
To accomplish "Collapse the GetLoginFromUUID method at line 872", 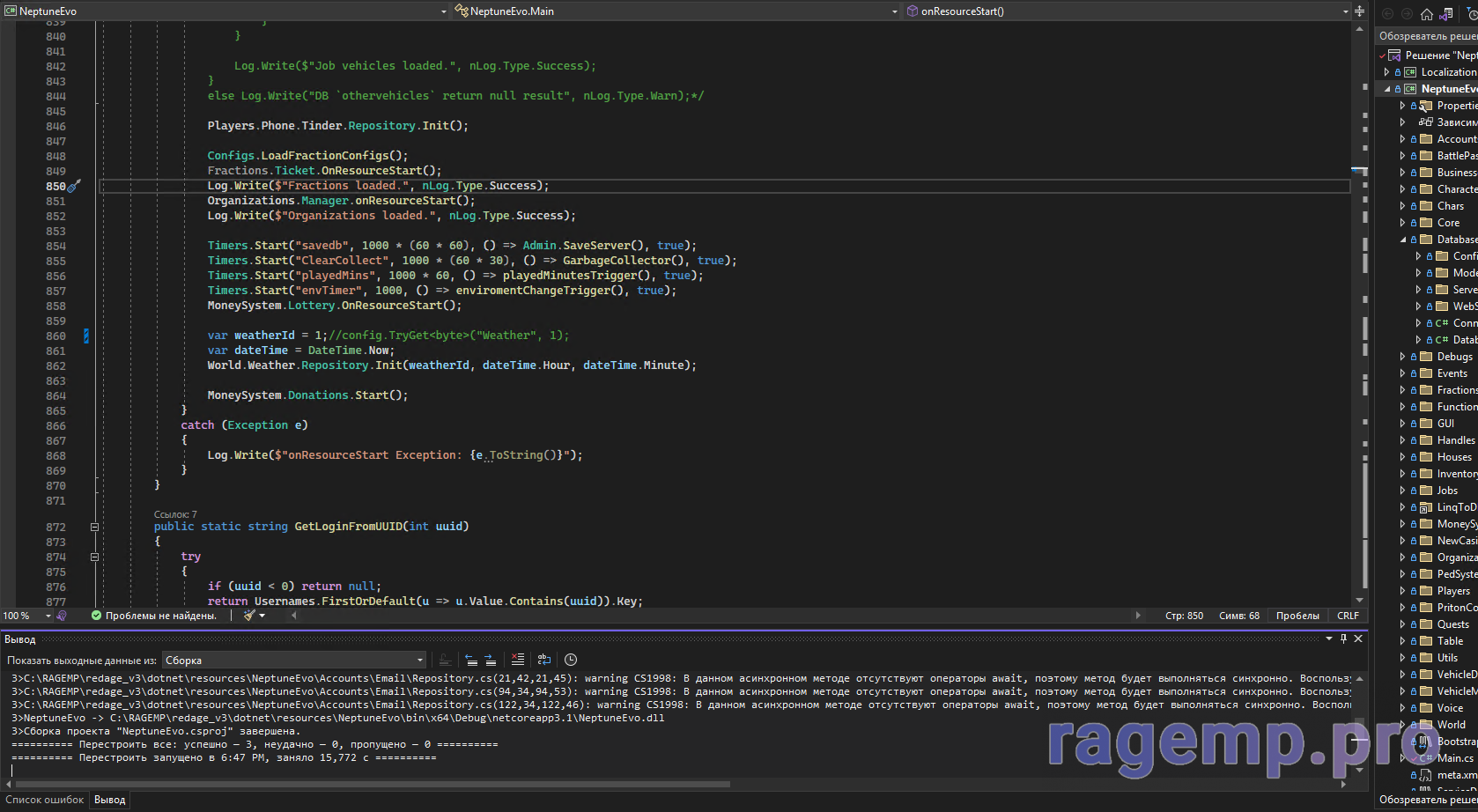I will click(x=94, y=527).
